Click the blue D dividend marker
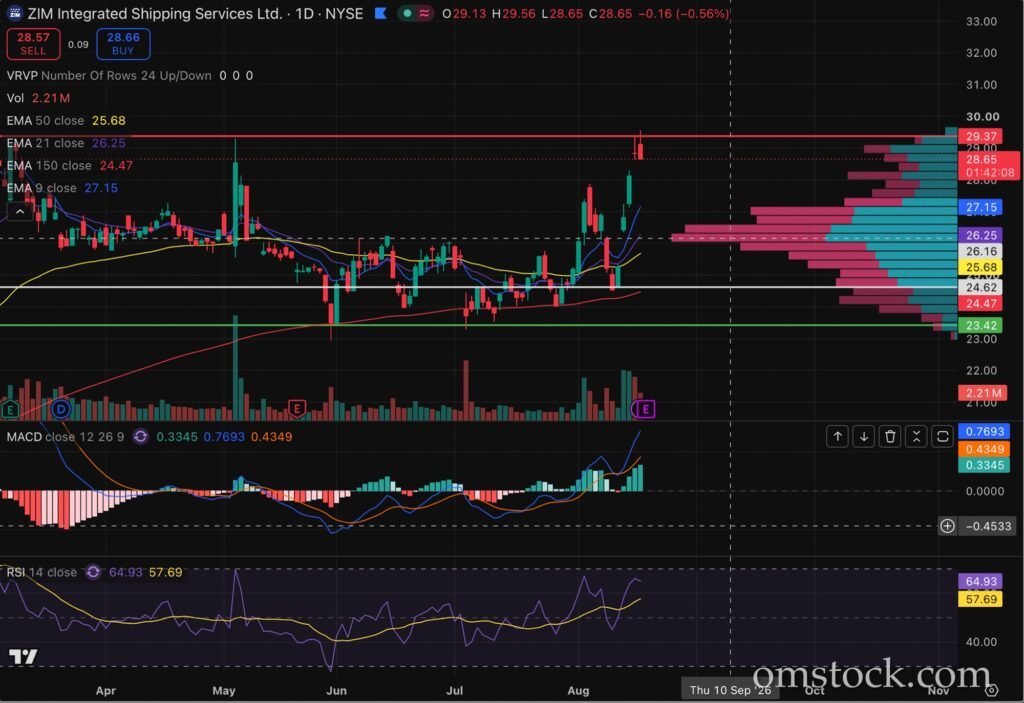Viewport: 1024px width, 703px height. click(61, 410)
